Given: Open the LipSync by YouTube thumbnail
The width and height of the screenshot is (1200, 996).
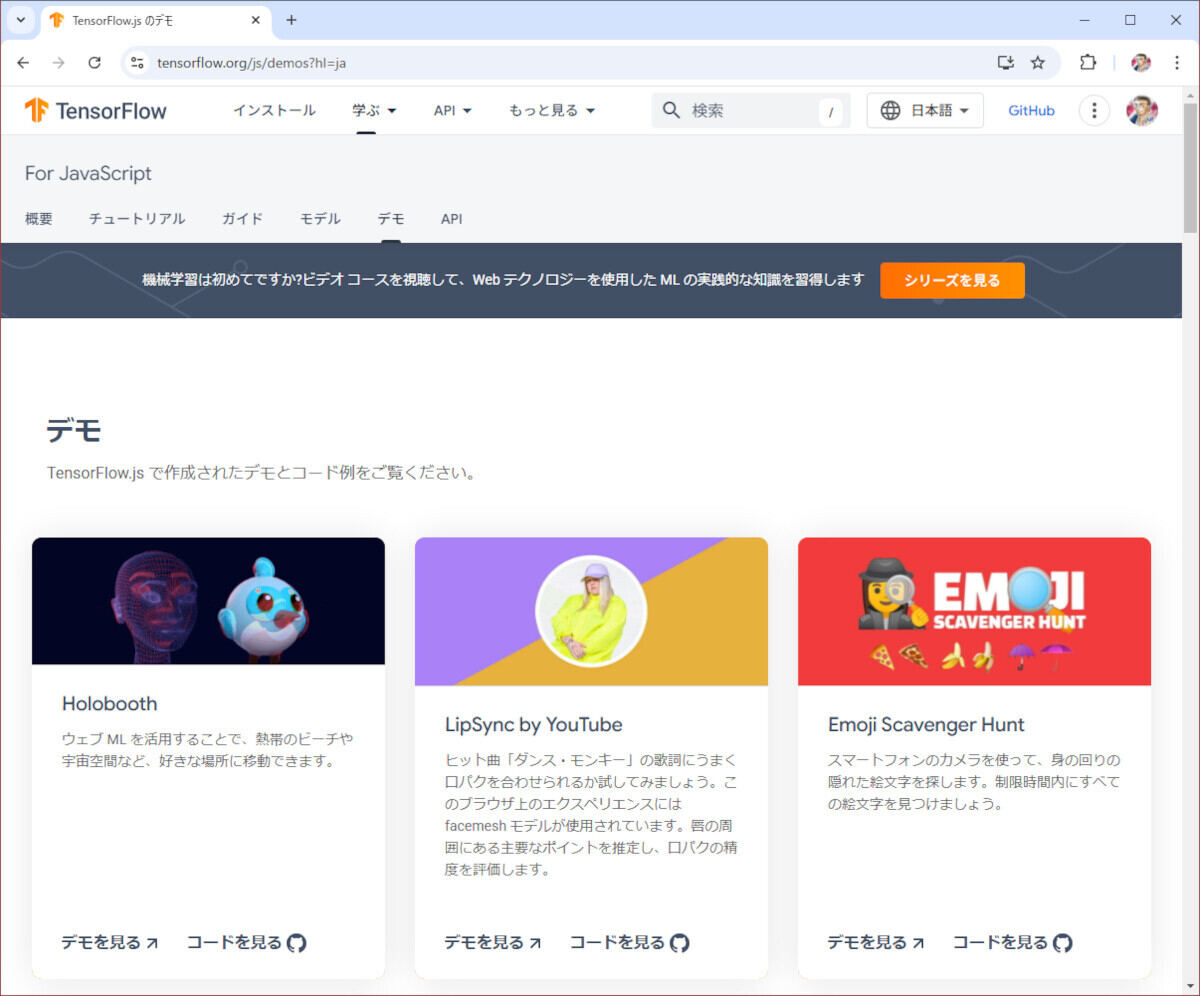Looking at the screenshot, I should pyautogui.click(x=591, y=612).
